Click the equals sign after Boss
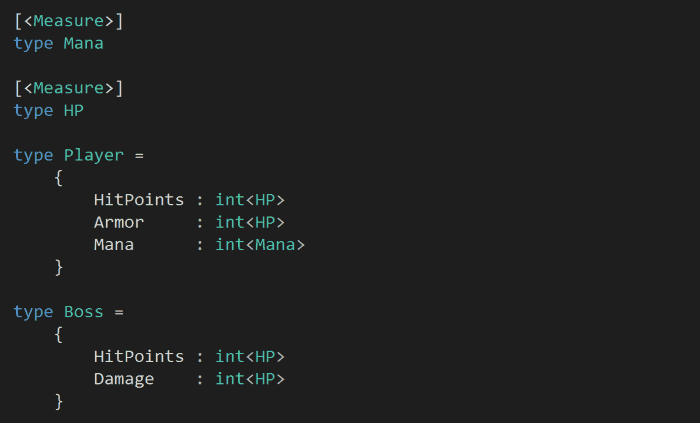This screenshot has height=423, width=700. pos(119,311)
